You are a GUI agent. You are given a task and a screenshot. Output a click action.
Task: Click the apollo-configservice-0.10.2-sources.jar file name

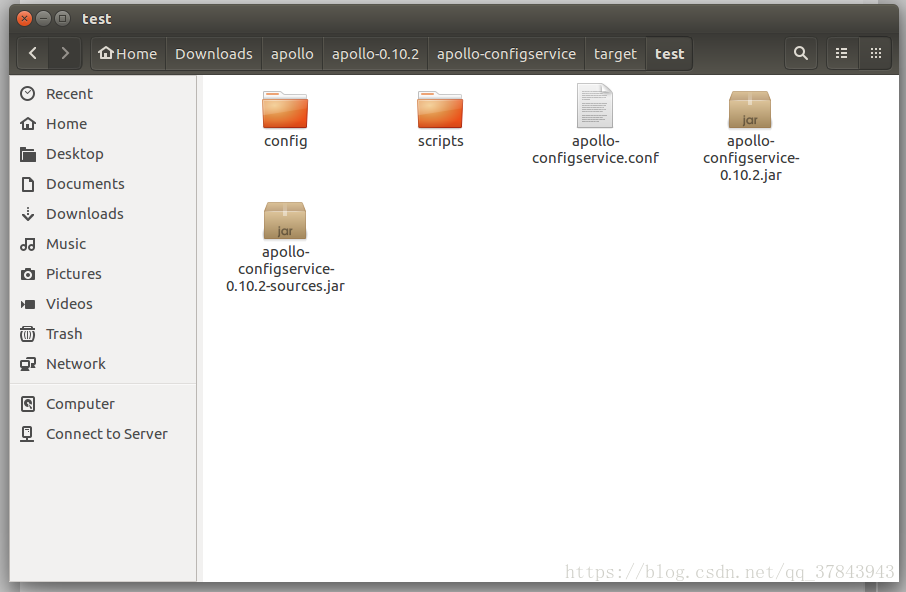[x=285, y=269]
